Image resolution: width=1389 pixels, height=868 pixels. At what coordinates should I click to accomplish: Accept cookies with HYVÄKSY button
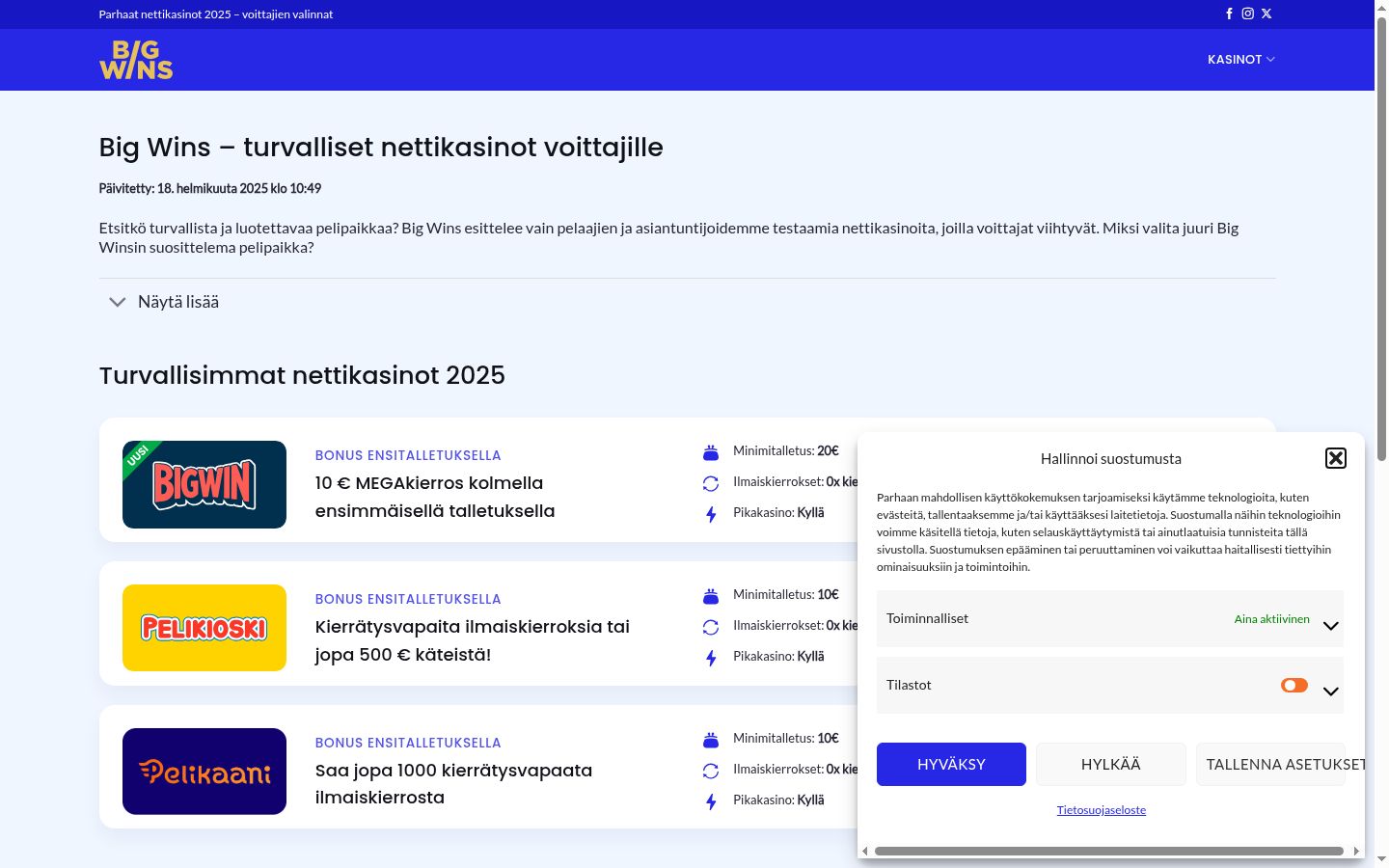(951, 764)
